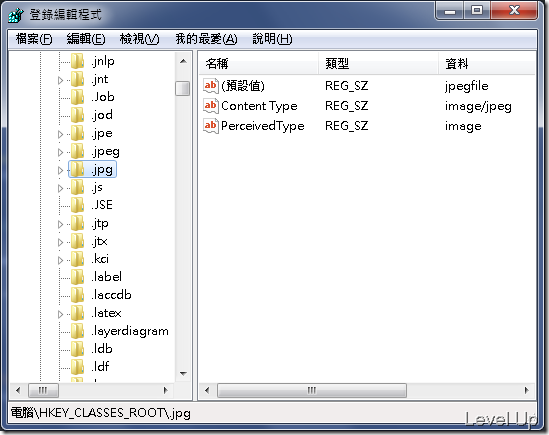
Task: Click the .label folder icon
Action: pos(77,277)
